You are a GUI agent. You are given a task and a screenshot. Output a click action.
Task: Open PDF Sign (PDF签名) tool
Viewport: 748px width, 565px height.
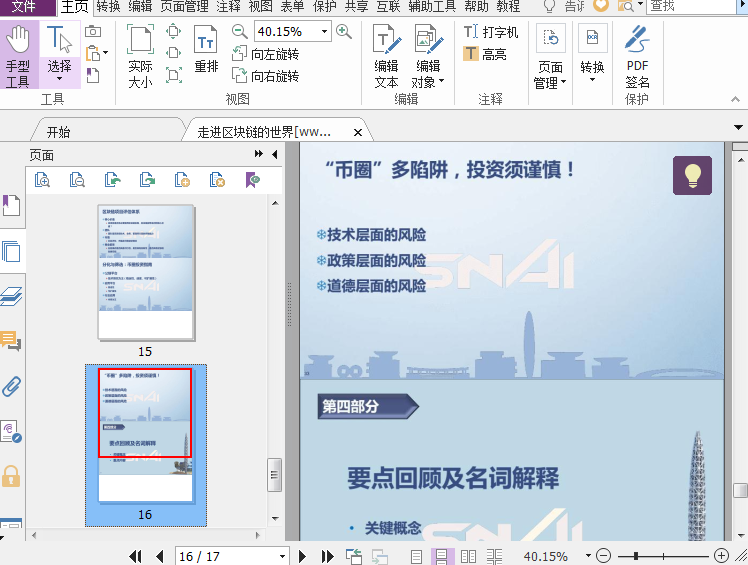637,55
